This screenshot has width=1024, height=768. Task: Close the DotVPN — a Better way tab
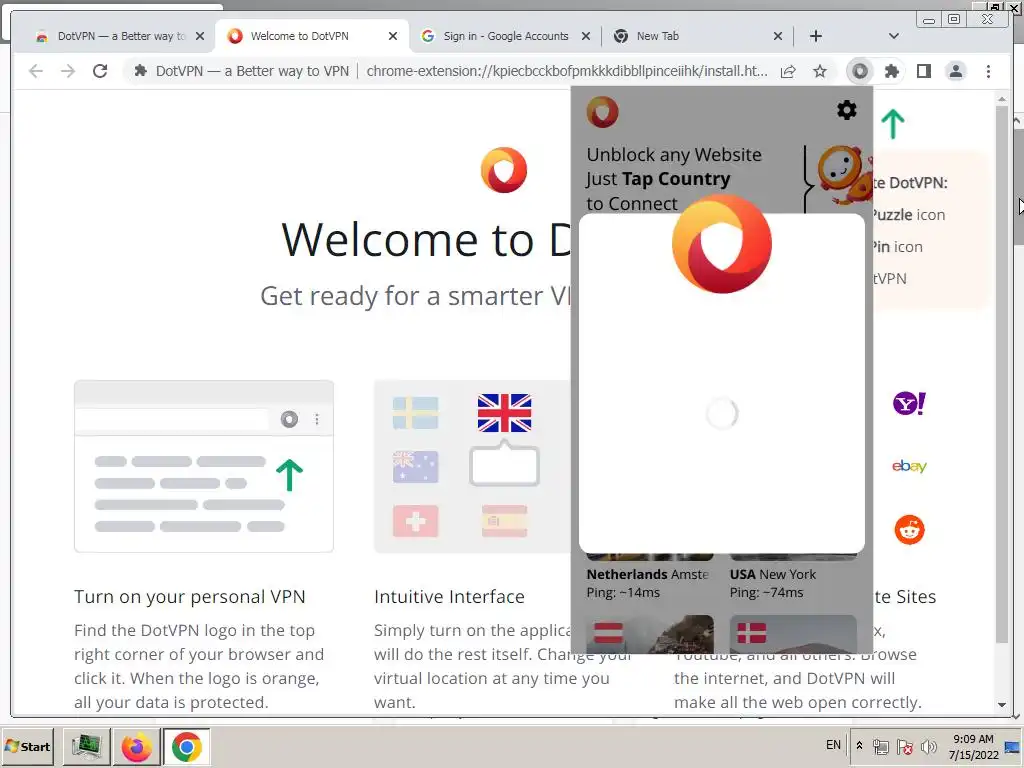pos(200,36)
